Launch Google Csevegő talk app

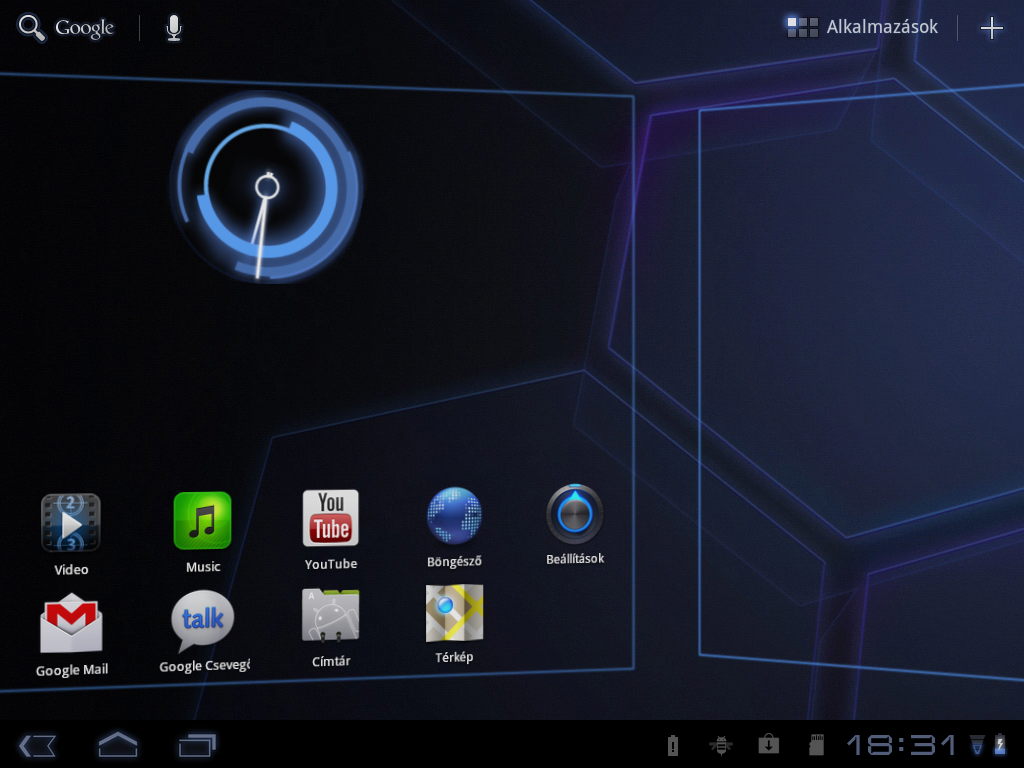pos(203,632)
